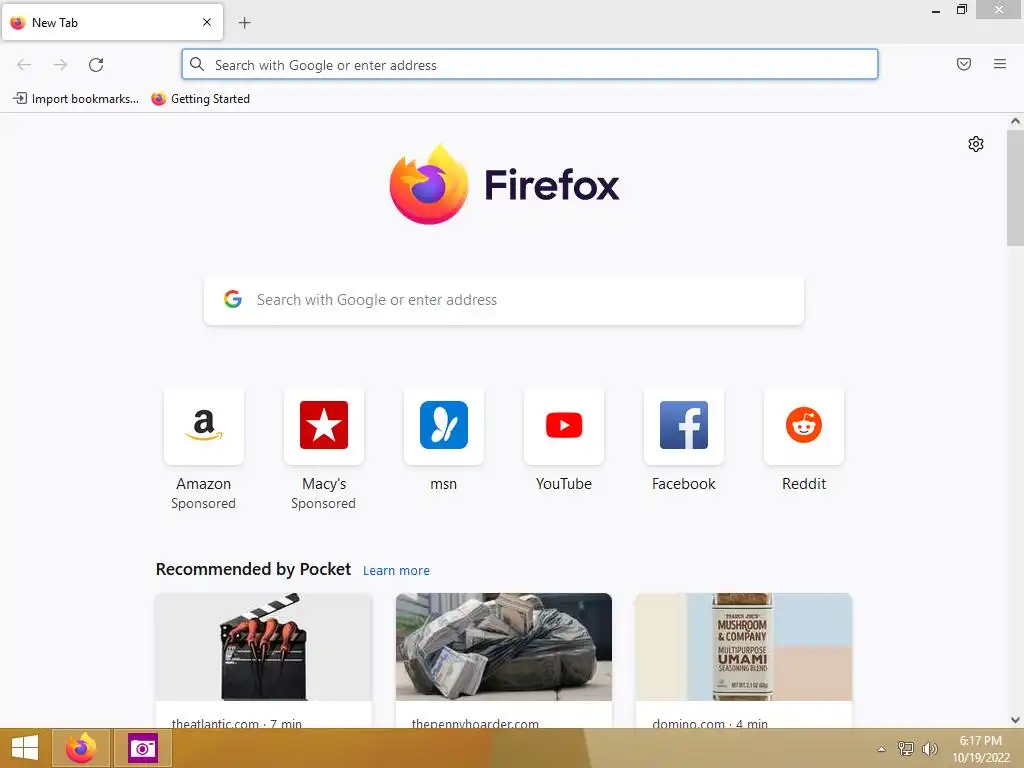Click the page scrollbar down arrow
Image resolution: width=1024 pixels, height=768 pixels.
tap(1015, 720)
